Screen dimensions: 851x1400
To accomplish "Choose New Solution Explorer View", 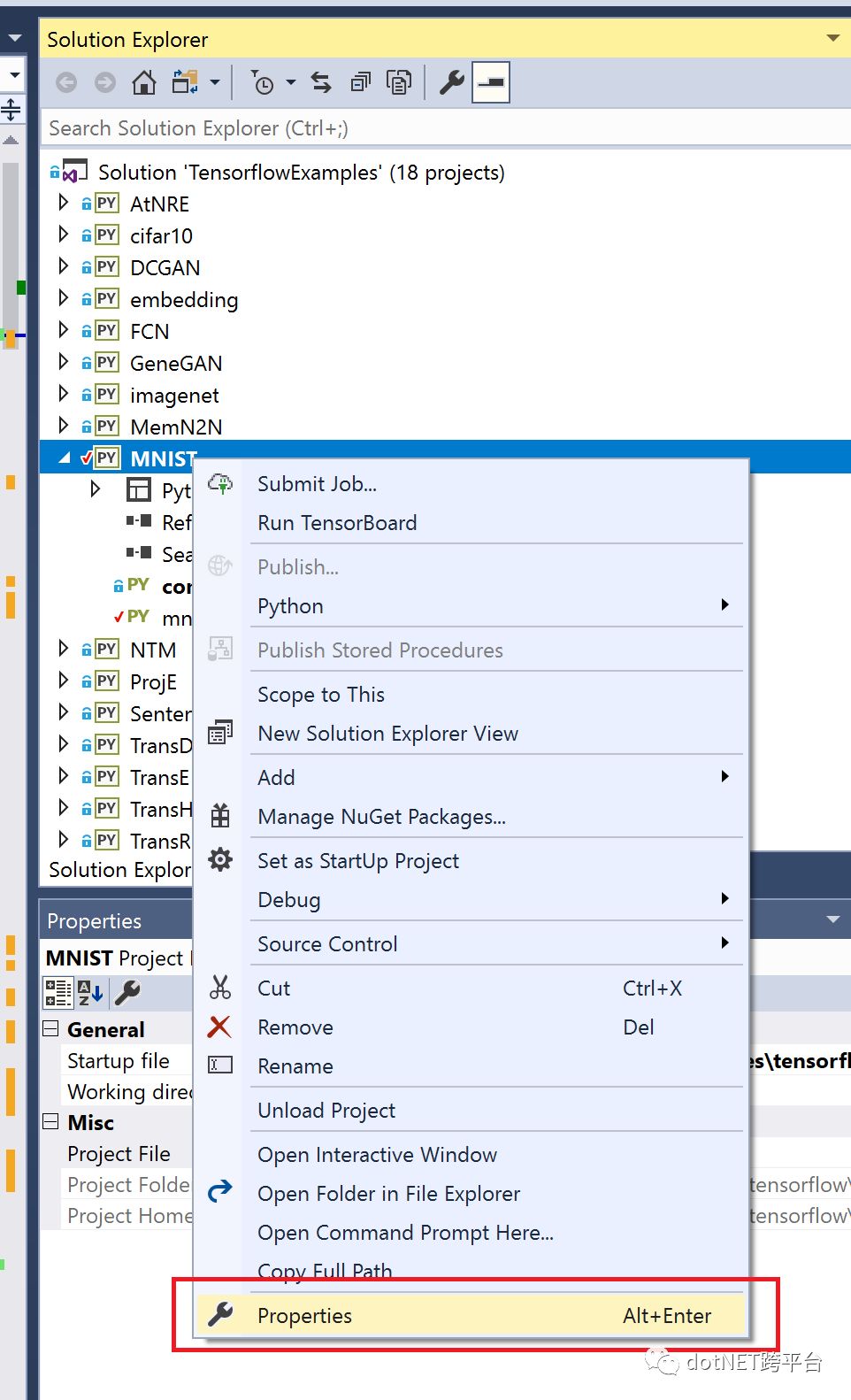I will [x=471, y=734].
